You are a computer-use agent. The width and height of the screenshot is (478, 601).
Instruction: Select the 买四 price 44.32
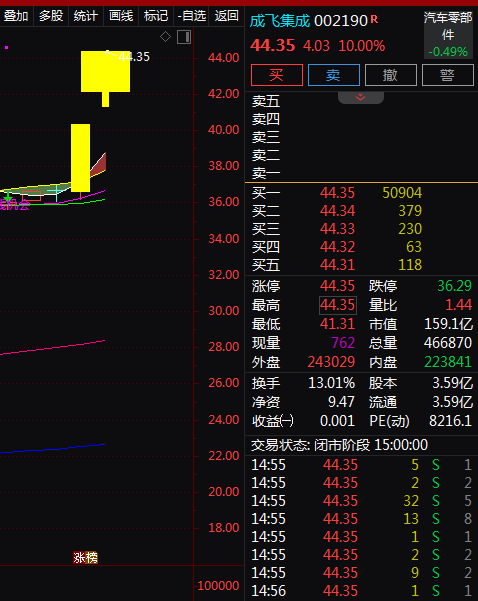(x=337, y=247)
